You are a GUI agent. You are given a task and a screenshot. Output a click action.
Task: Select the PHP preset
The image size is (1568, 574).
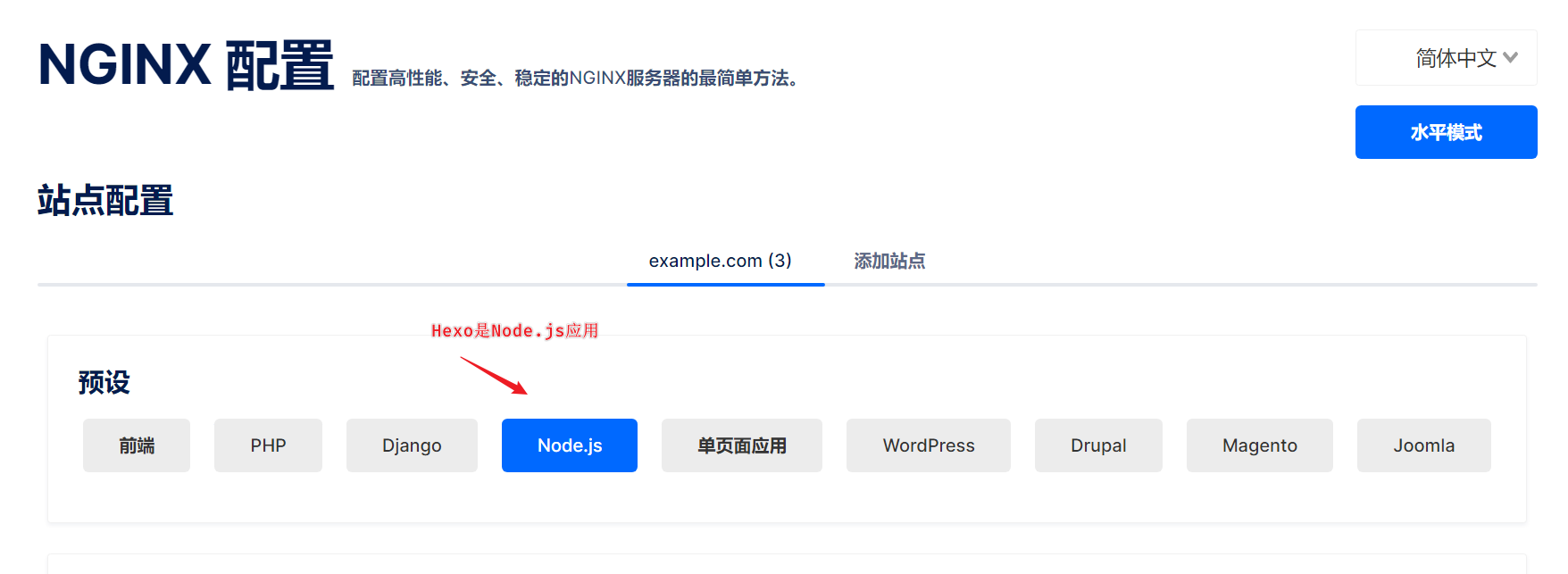268,445
